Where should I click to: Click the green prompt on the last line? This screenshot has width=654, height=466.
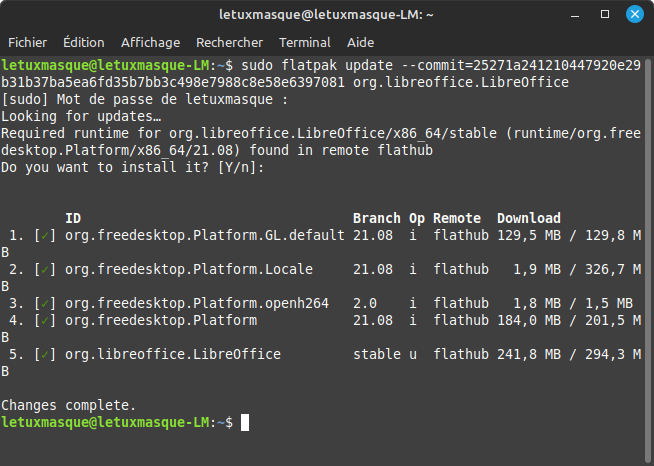pos(117,423)
